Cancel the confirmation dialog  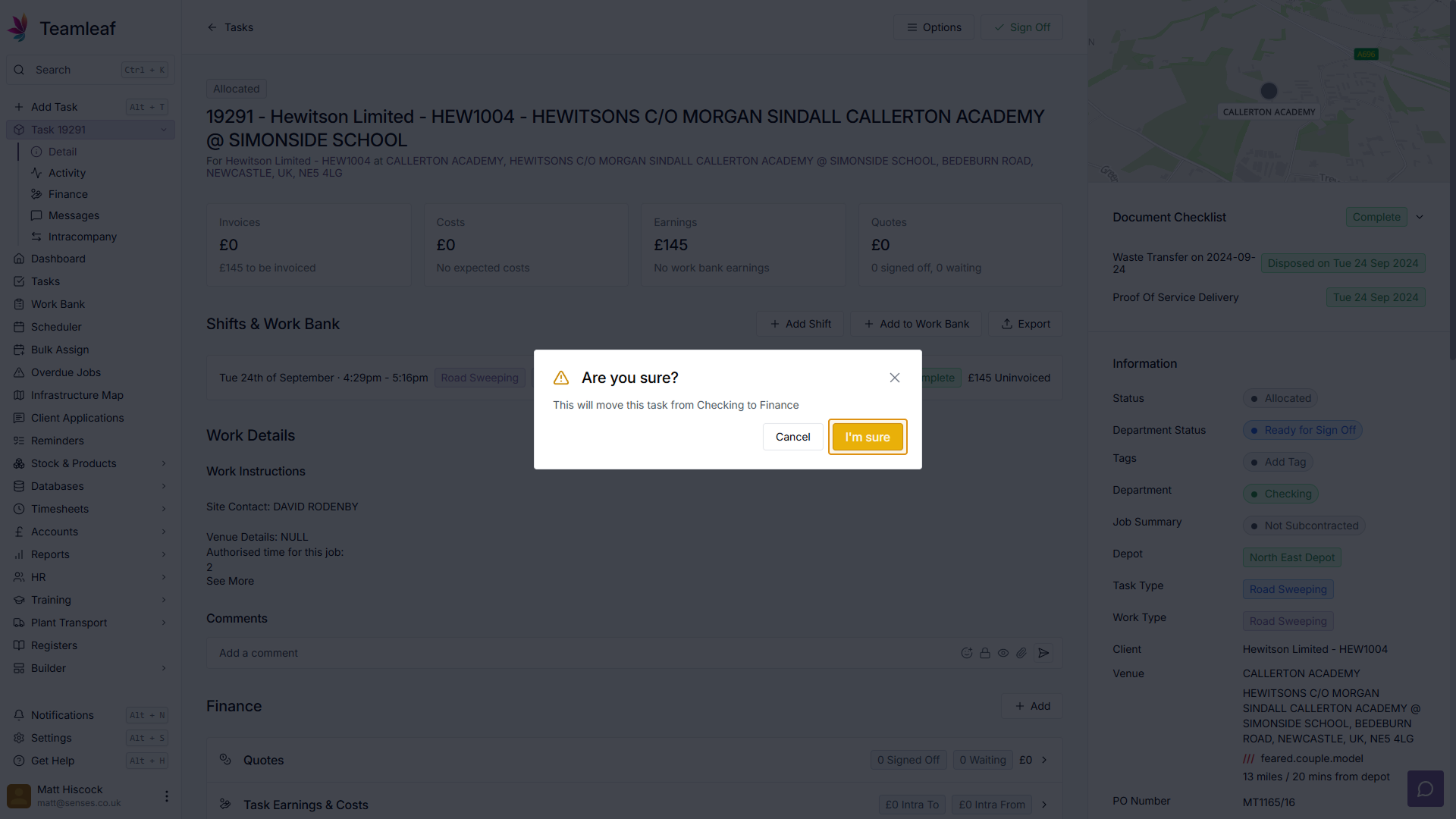[792, 437]
